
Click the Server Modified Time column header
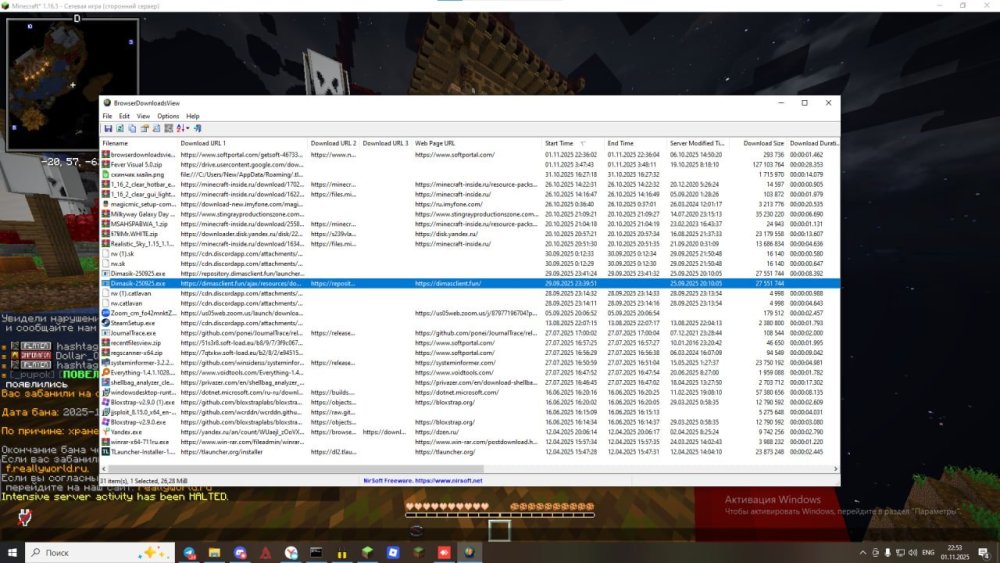point(697,143)
